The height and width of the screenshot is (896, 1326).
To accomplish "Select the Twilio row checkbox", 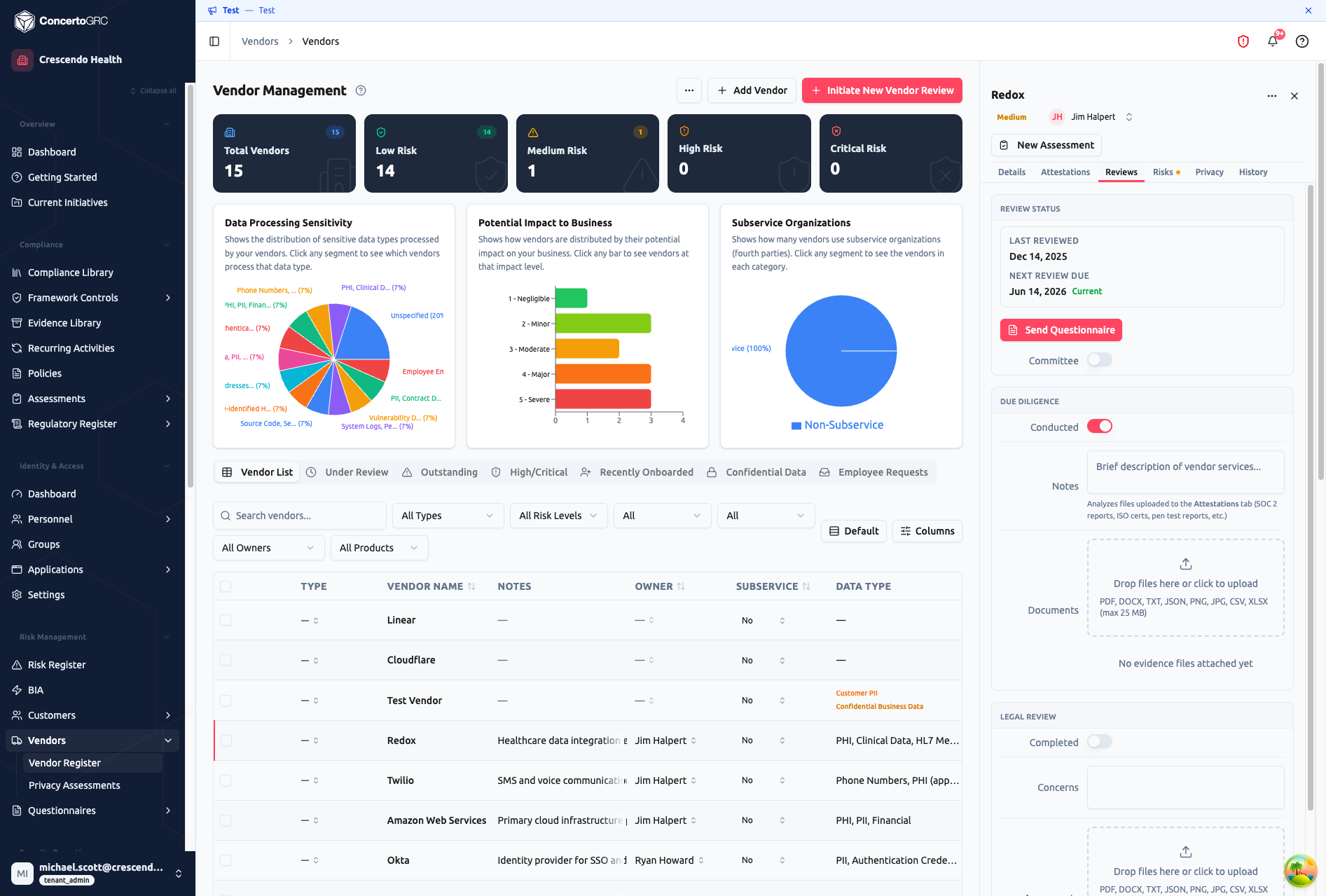I will [x=226, y=780].
